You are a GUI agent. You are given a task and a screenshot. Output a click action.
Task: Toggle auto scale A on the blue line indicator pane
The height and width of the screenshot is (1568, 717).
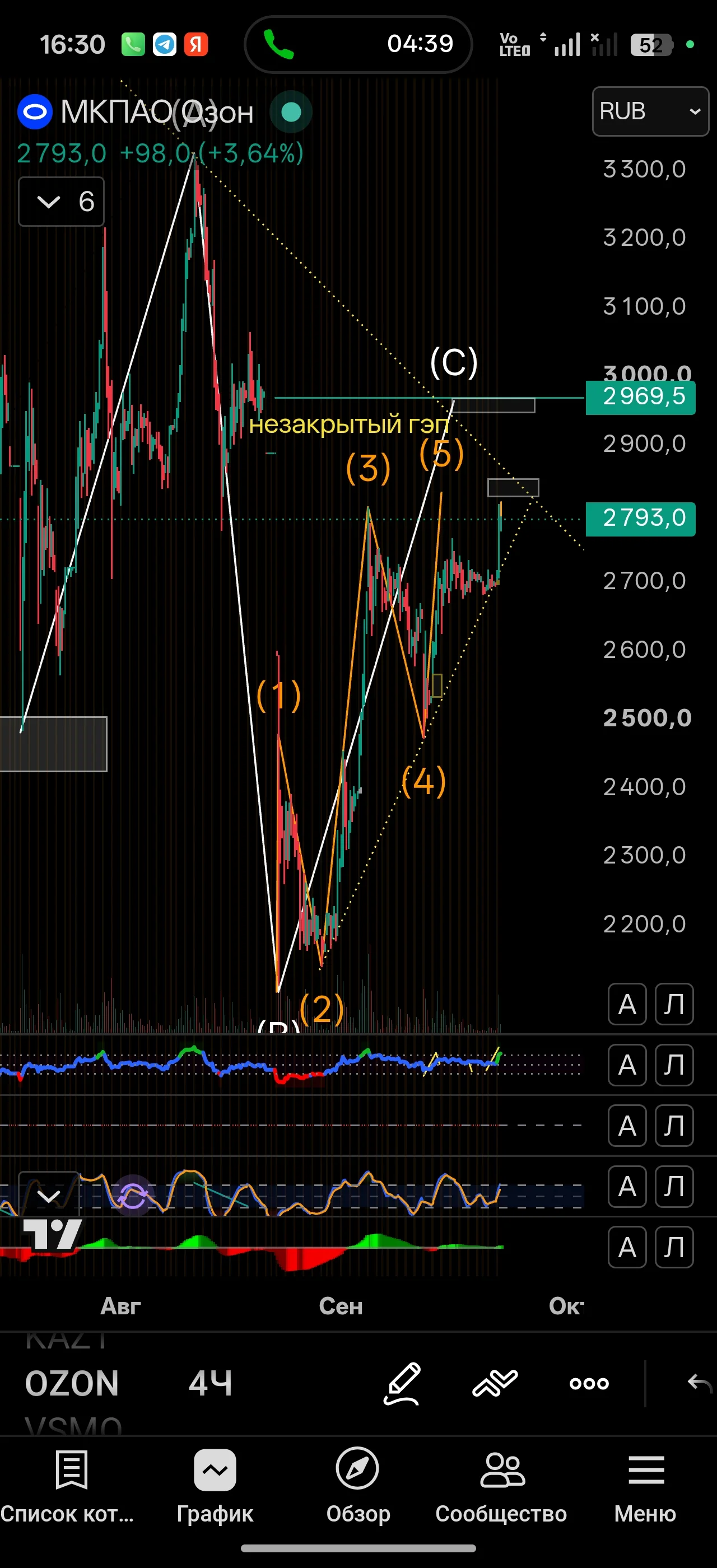(x=627, y=1065)
